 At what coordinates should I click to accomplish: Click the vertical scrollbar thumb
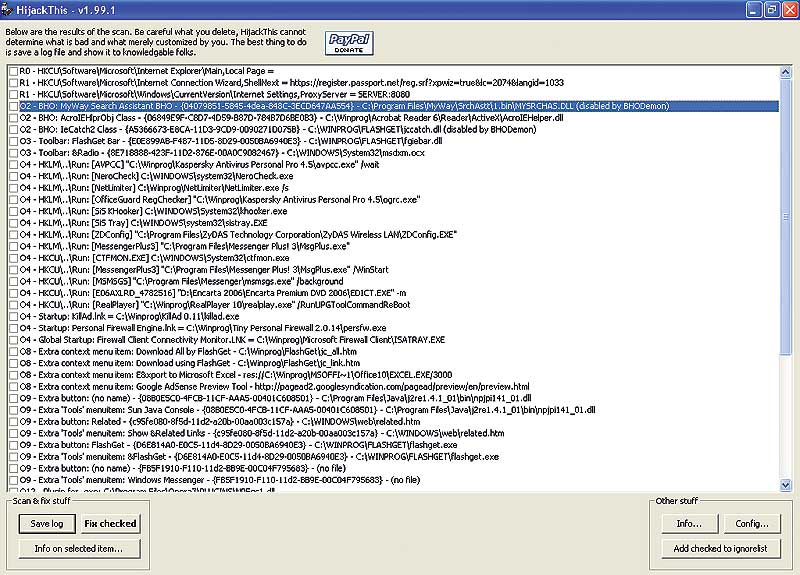pos(786,216)
